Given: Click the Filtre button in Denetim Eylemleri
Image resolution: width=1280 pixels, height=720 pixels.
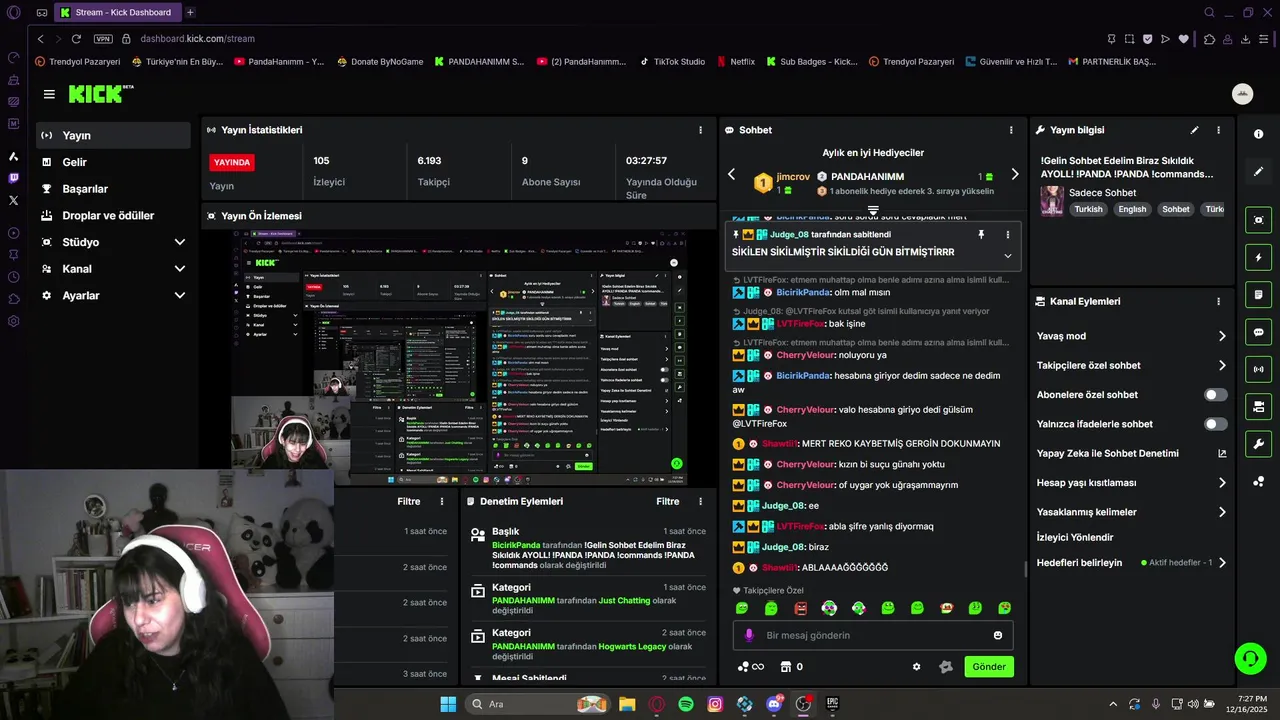Looking at the screenshot, I should coord(667,501).
